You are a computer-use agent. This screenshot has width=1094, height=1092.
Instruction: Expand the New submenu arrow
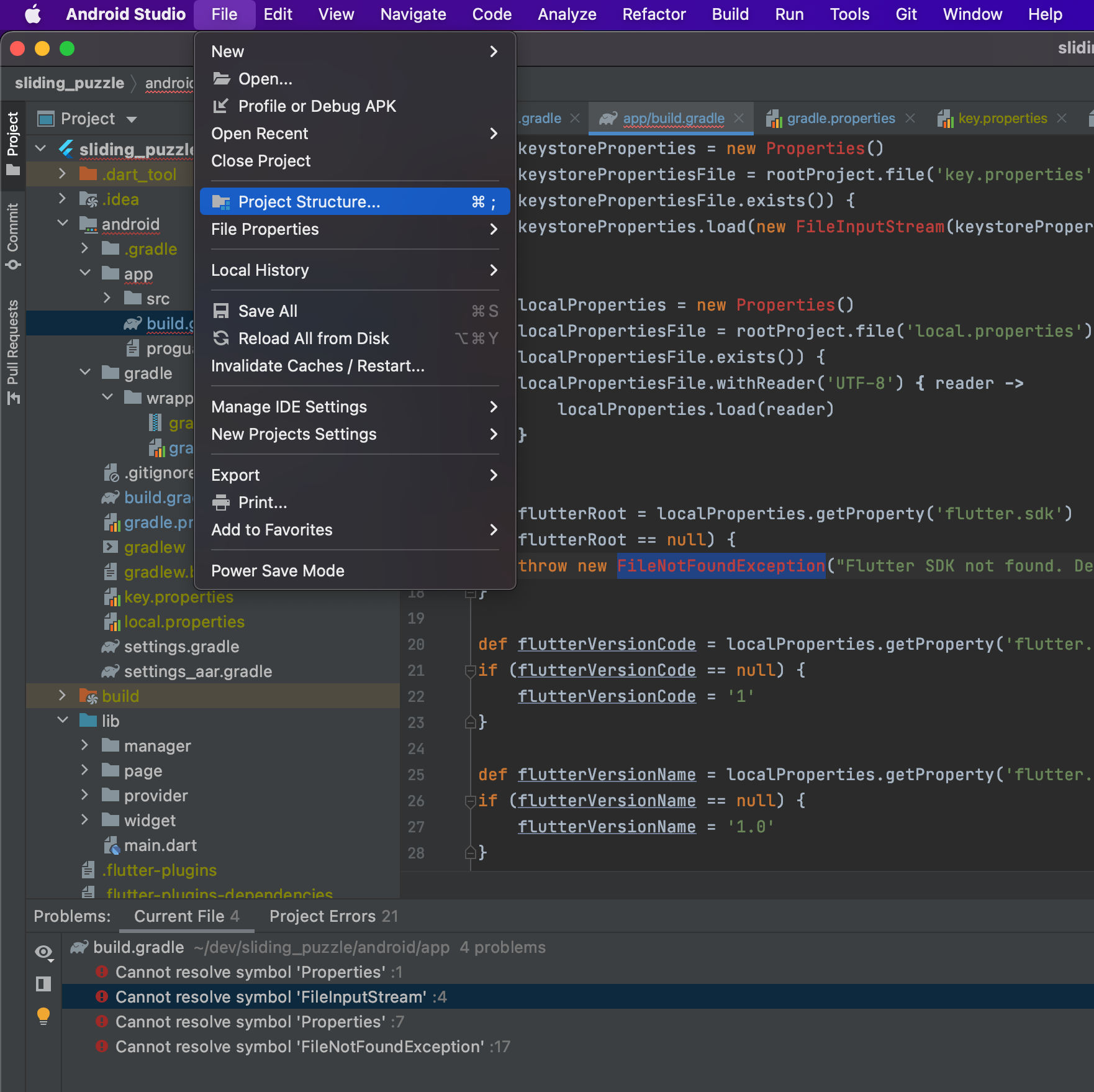494,52
